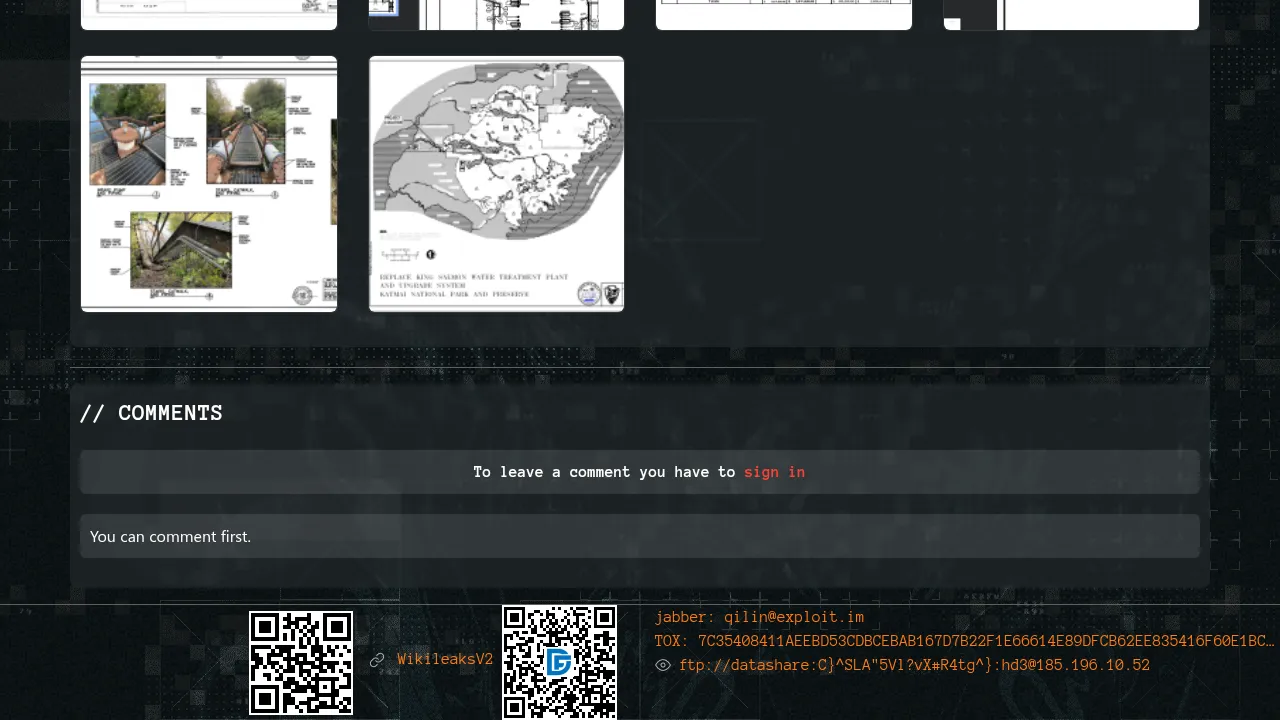This screenshot has height=720, width=1280.
Task: Click the 'You can comment first.' box
Action: point(640,537)
